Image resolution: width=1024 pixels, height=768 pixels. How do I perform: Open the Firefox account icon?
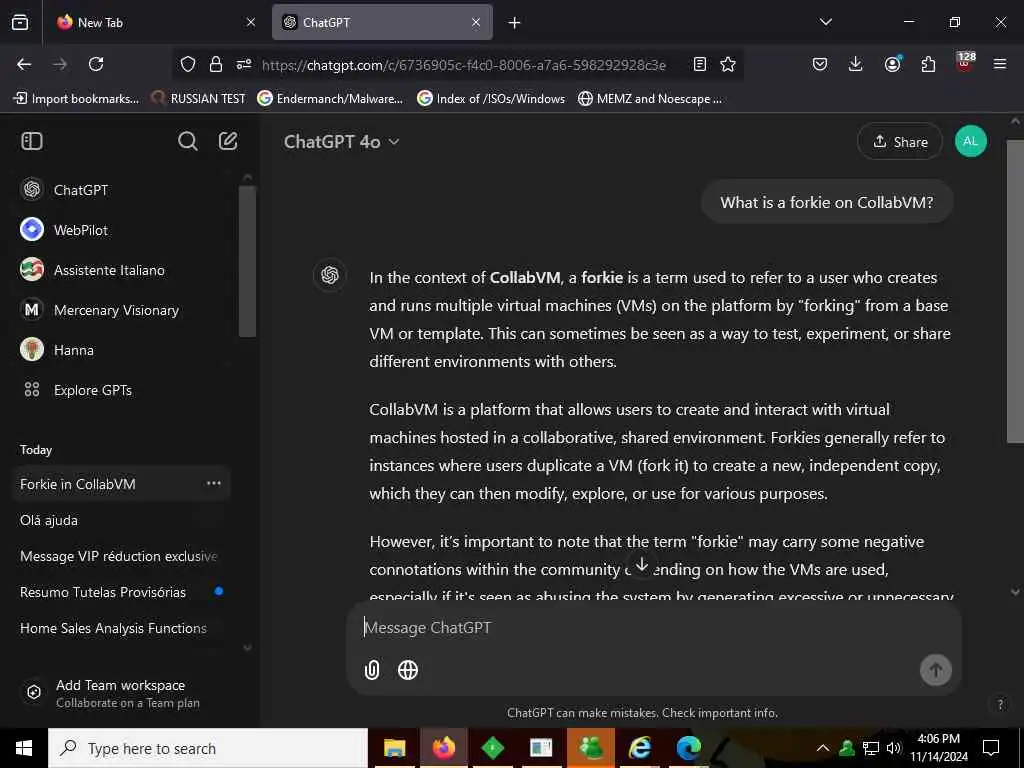coord(892,64)
